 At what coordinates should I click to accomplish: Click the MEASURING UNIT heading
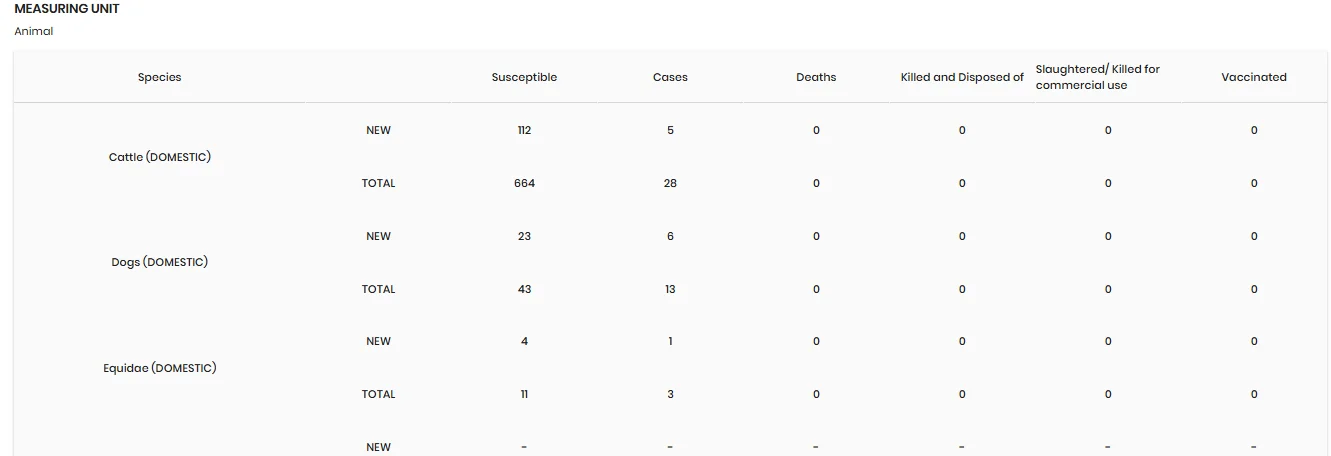[67, 8]
